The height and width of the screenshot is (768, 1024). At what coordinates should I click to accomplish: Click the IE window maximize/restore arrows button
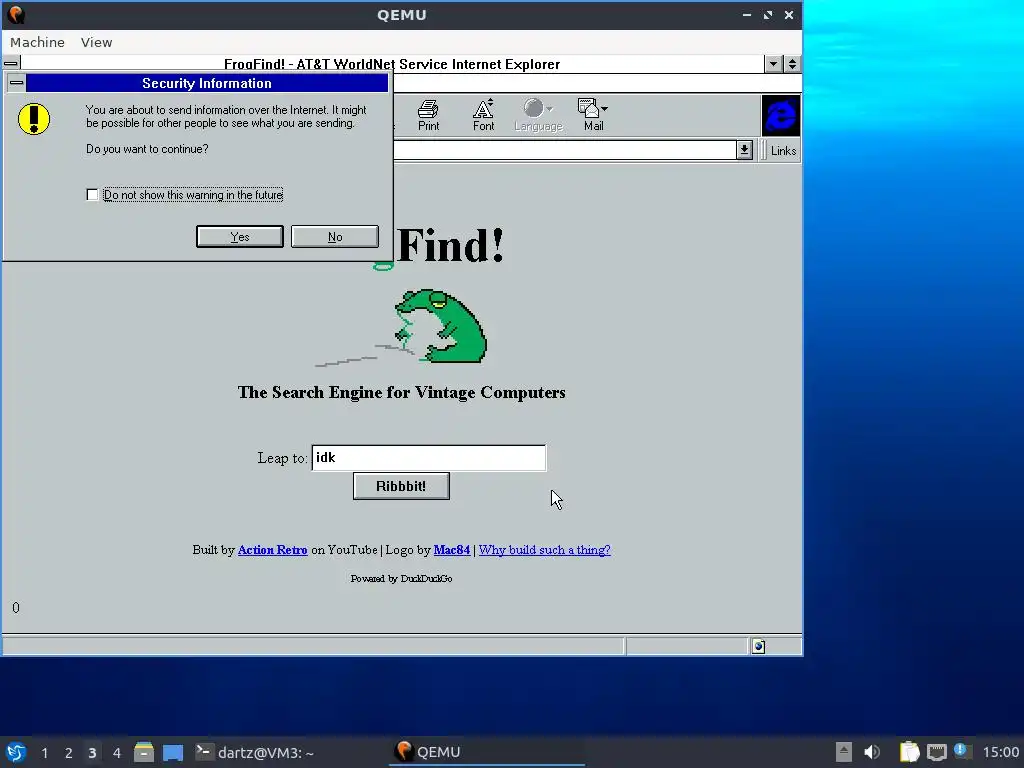(792, 64)
